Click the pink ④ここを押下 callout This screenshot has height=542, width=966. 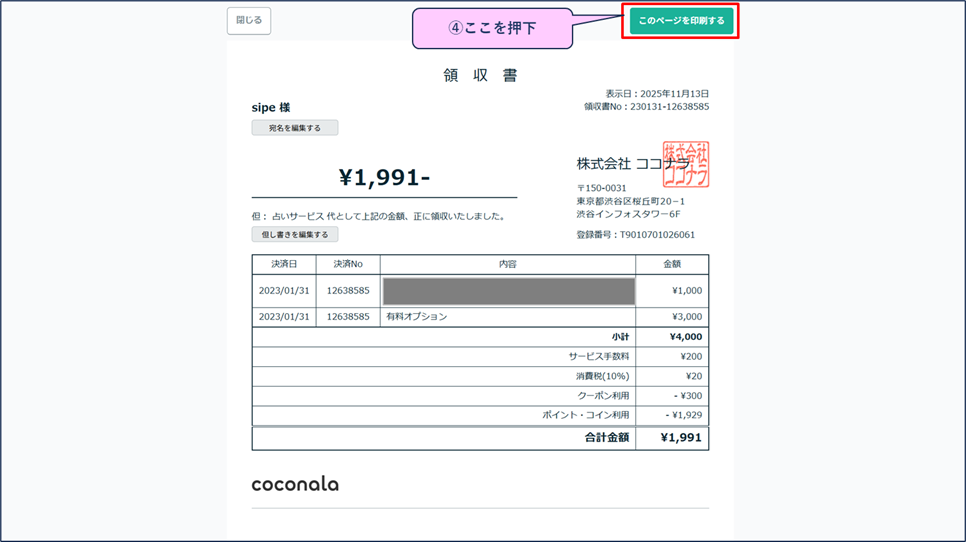(492, 28)
